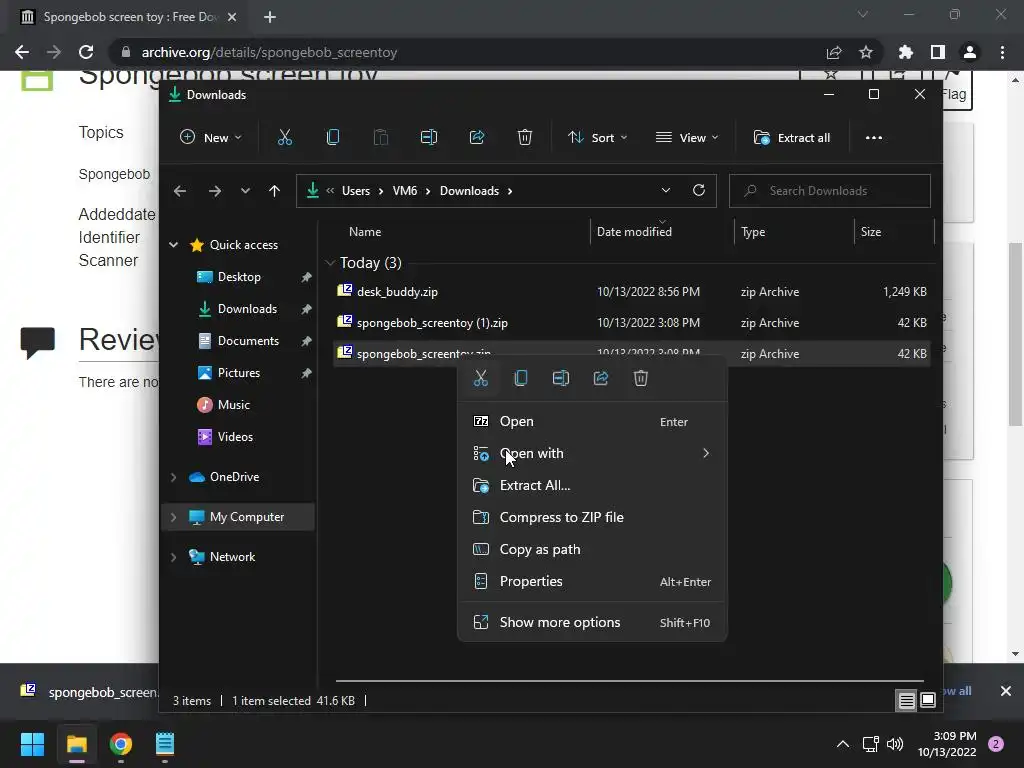Click Share icon in Explorer toolbar
Viewport: 1024px width, 768px height.
(x=477, y=137)
